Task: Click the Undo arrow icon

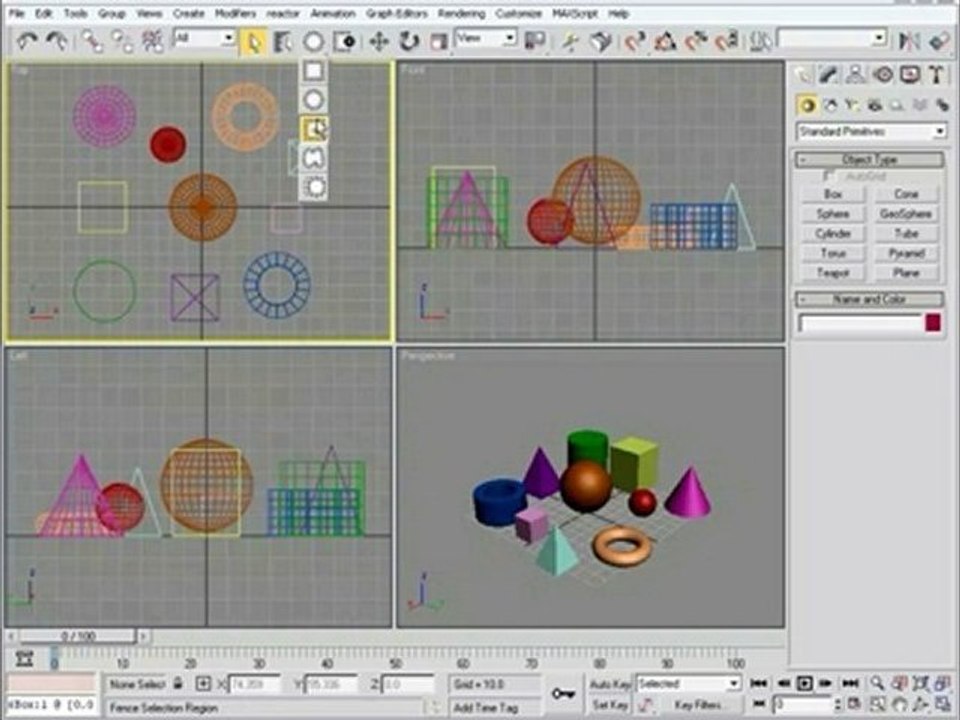Action: click(28, 40)
